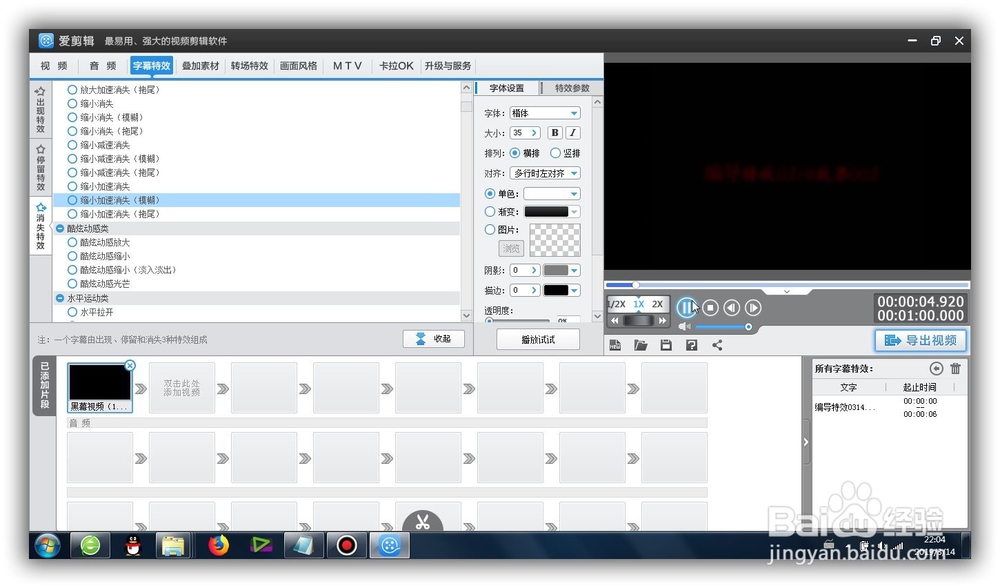Viewport: 1000px width, 588px height.
Task: Select the 缩小消失 effect radio button
Action: 73,103
